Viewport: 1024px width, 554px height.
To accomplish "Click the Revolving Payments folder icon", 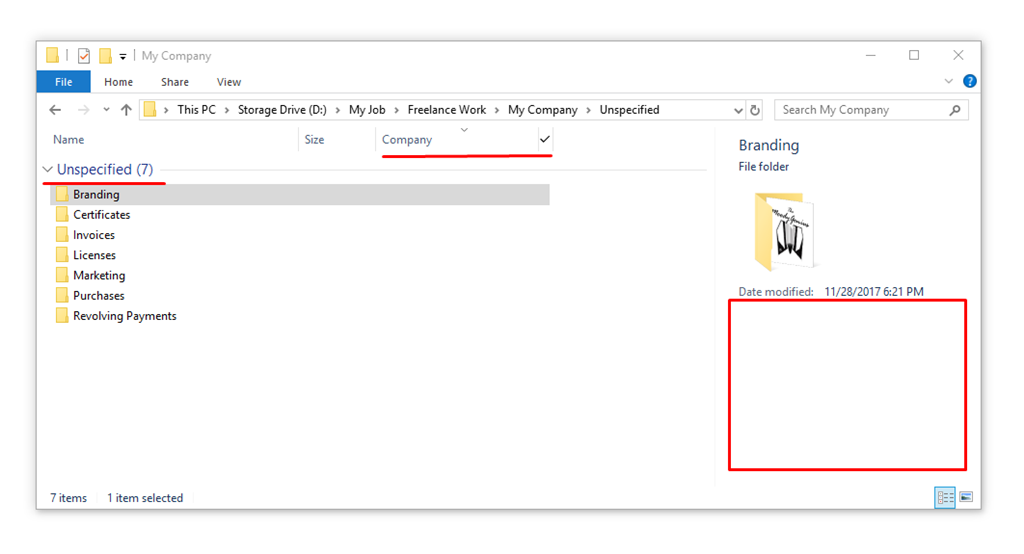I will pyautogui.click(x=62, y=316).
